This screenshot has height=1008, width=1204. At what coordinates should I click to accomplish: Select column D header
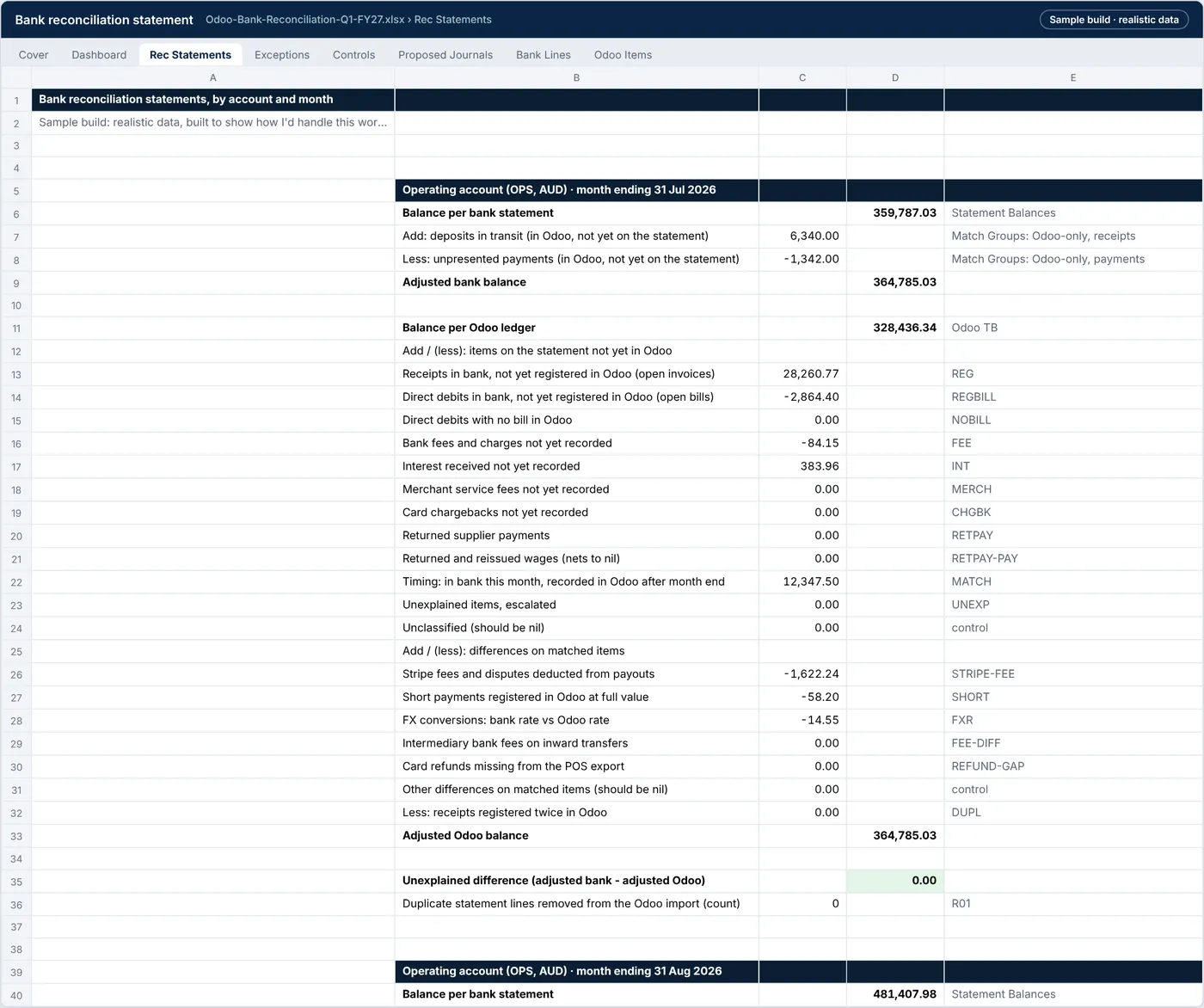coord(895,77)
